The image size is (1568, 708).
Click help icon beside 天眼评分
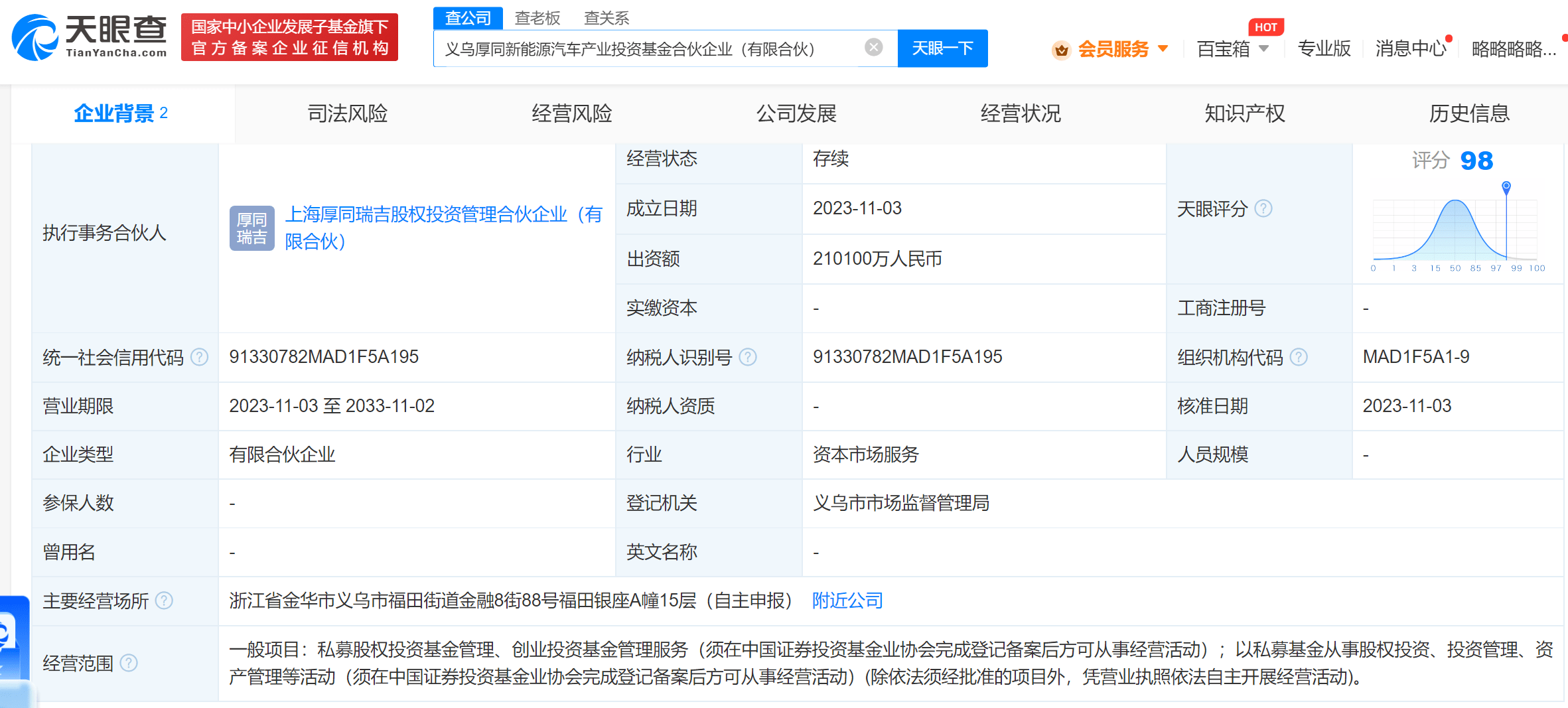[1264, 209]
